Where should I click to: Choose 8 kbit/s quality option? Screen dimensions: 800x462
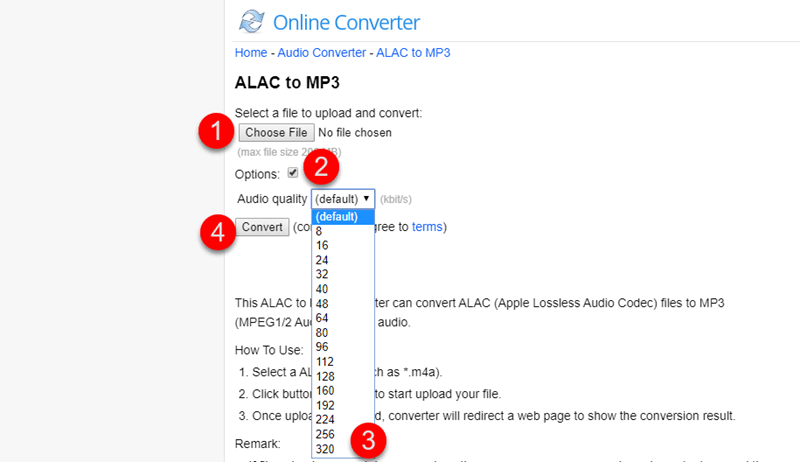[318, 231]
